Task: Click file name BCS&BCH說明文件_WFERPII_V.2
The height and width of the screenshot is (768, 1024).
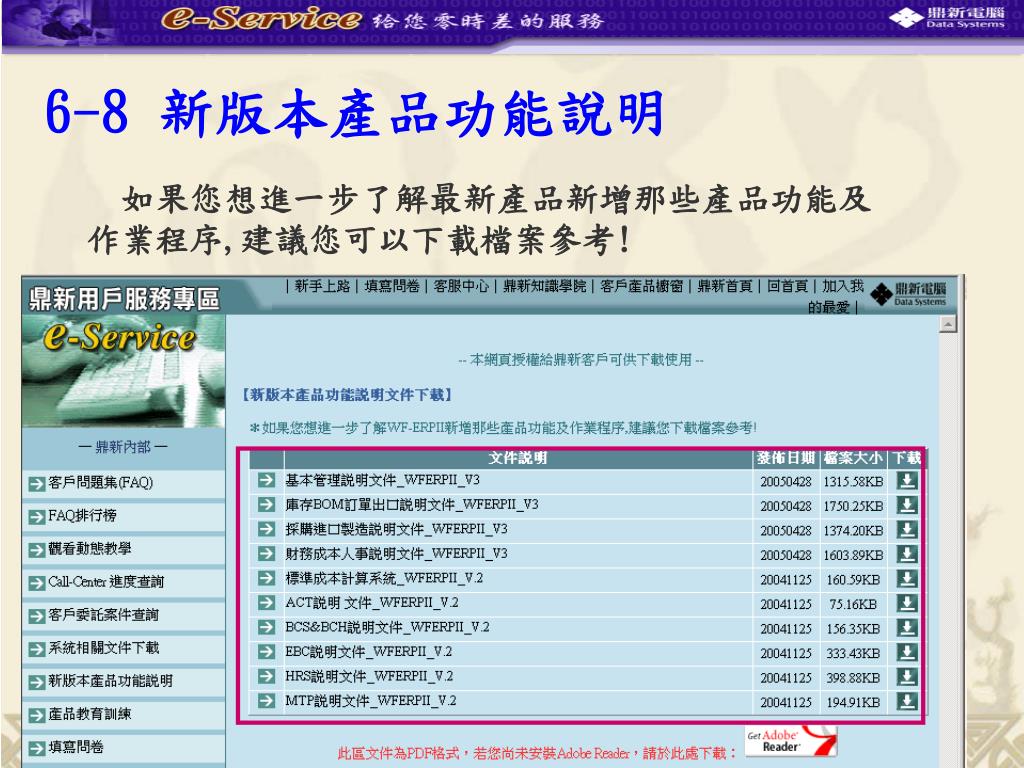Action: [387, 627]
